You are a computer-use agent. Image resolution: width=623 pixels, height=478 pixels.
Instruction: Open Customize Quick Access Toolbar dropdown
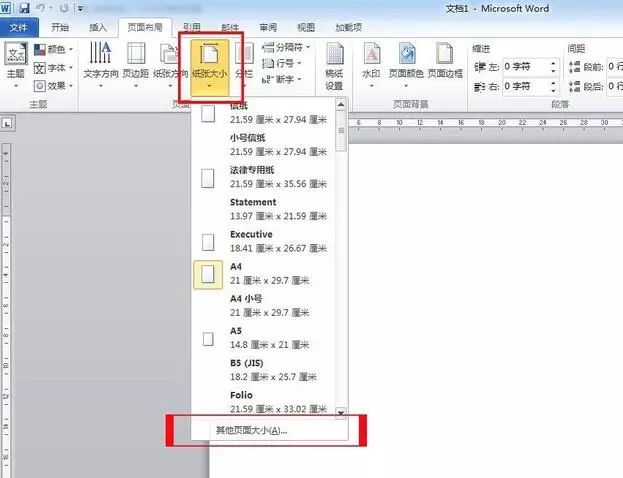tap(80, 8)
